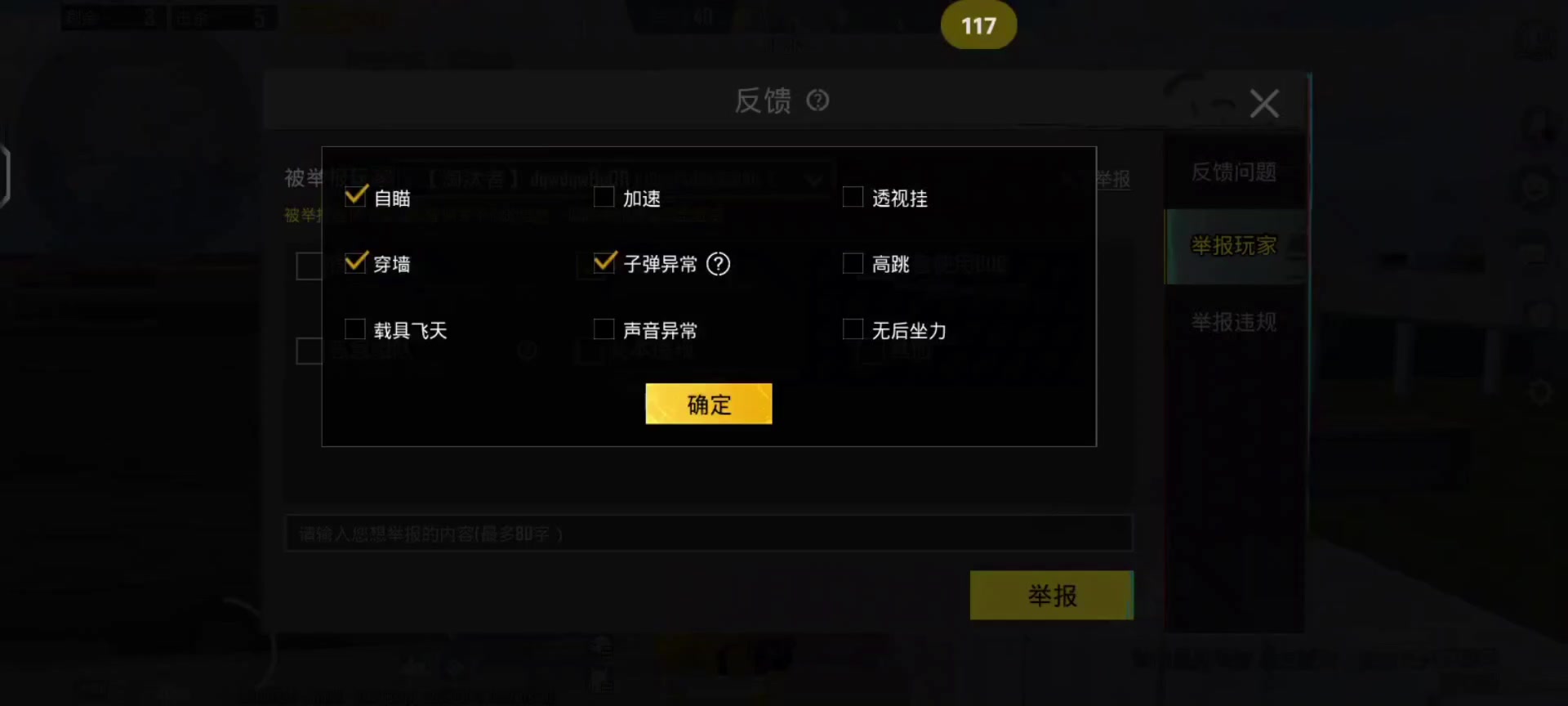The height and width of the screenshot is (706, 1568).
Task: Click the help icon next to 子弹异常
Action: pyautogui.click(x=718, y=264)
